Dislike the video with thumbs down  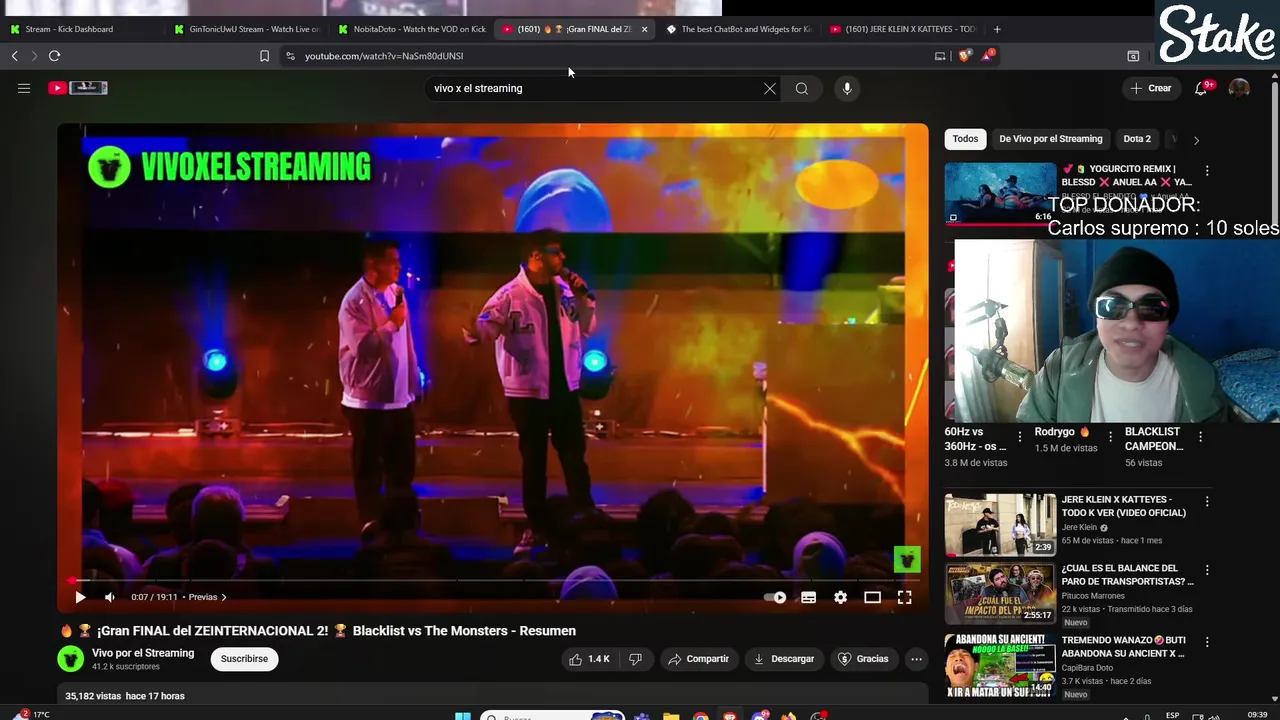point(635,659)
